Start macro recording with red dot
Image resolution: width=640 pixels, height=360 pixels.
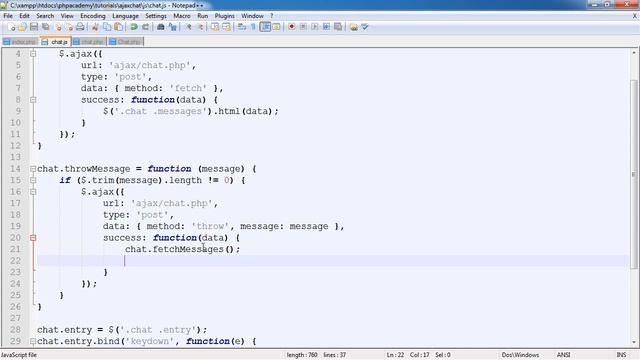tap(291, 27)
